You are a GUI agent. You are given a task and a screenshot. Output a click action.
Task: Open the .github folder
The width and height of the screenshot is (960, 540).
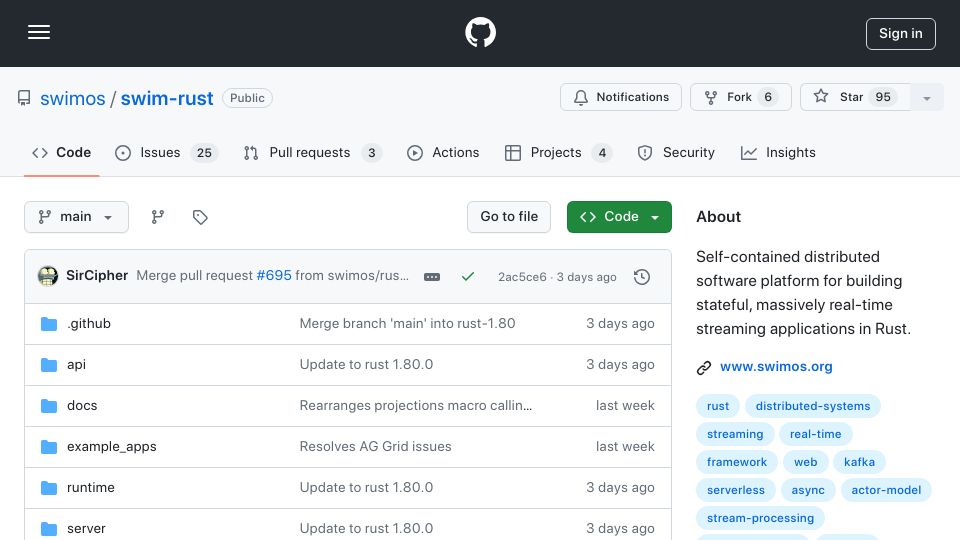pyautogui.click(x=89, y=323)
